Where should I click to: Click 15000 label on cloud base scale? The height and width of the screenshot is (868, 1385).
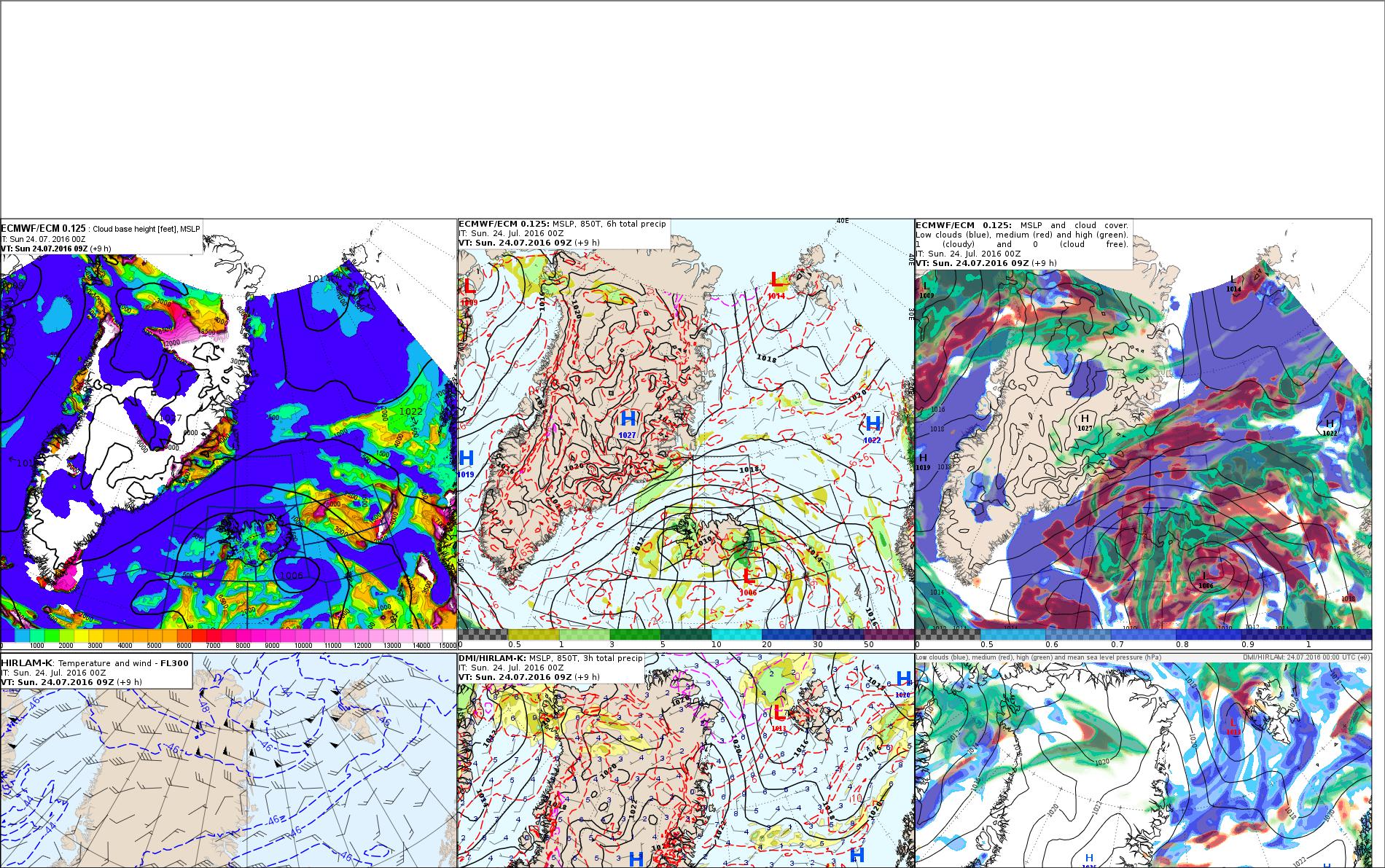click(447, 646)
